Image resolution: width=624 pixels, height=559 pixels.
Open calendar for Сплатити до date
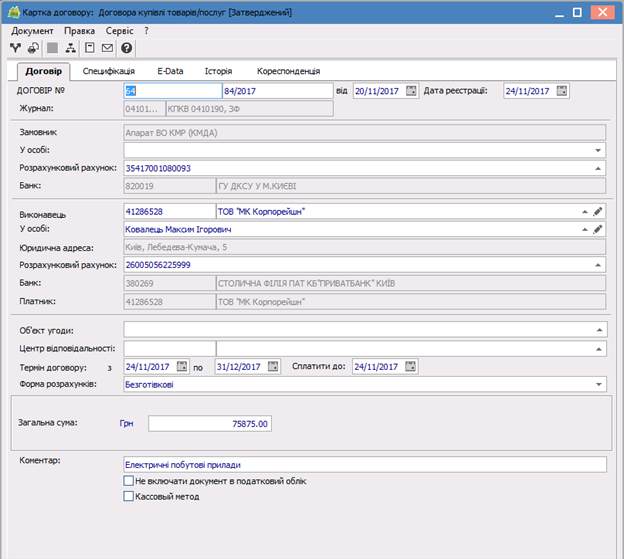click(410, 366)
